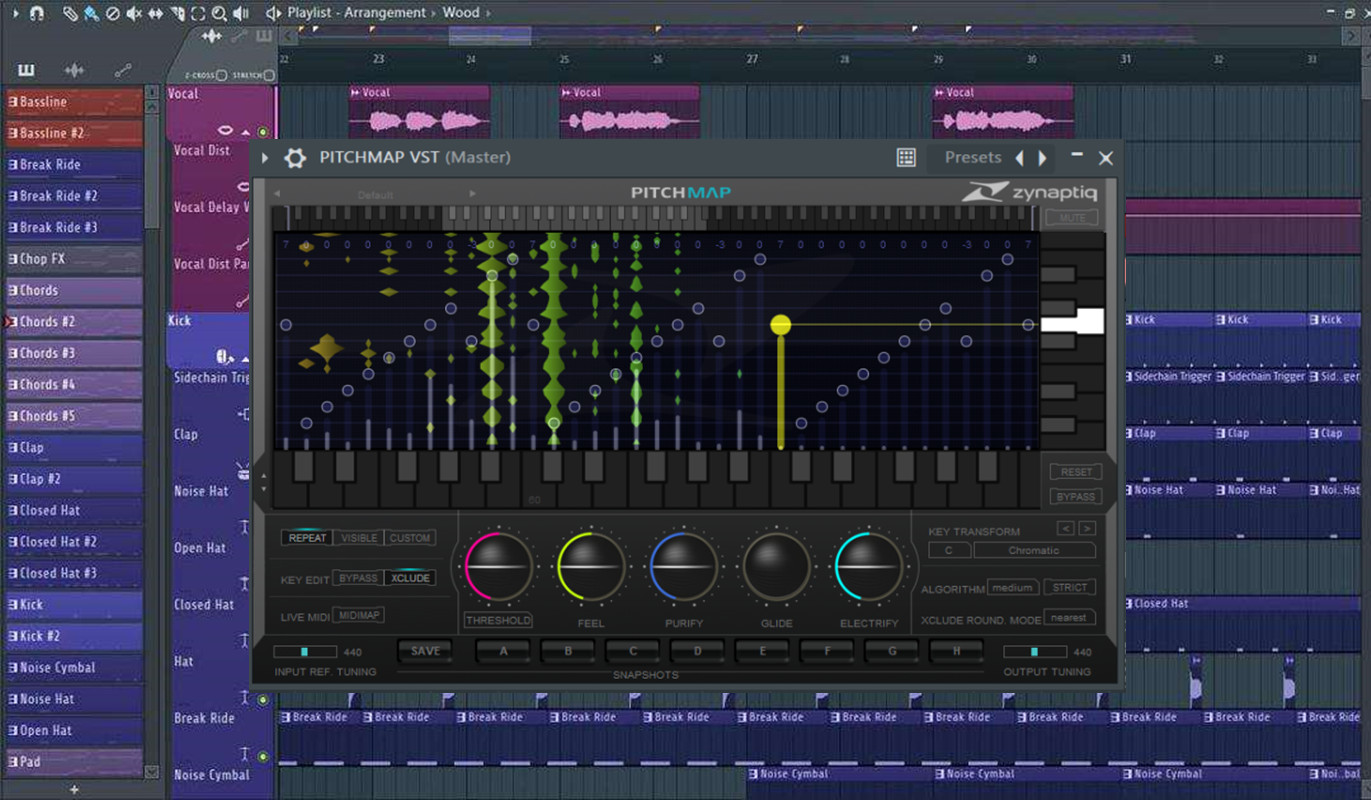Open the Xclude round mode nearest dropdown
The image size is (1371, 800).
1069,617
